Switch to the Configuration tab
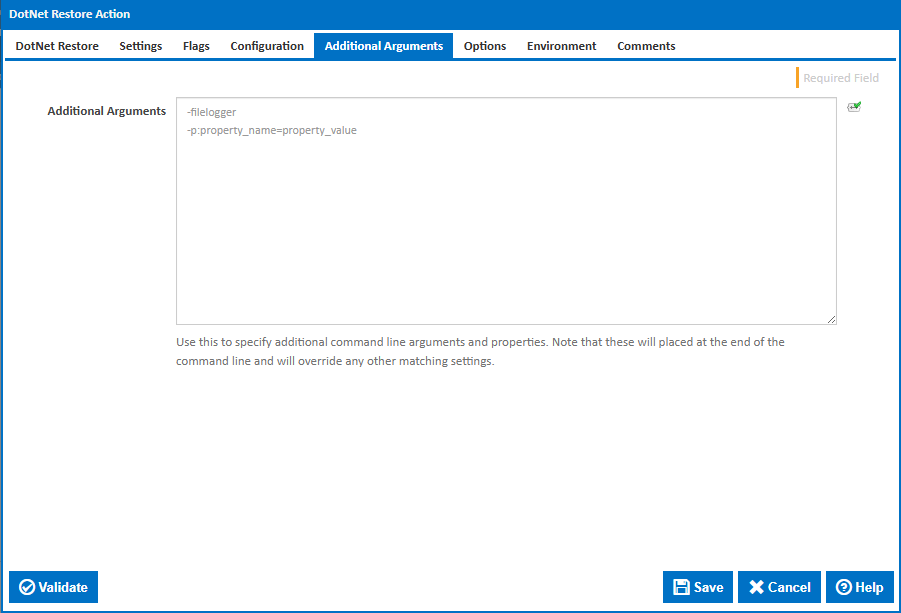 (266, 45)
